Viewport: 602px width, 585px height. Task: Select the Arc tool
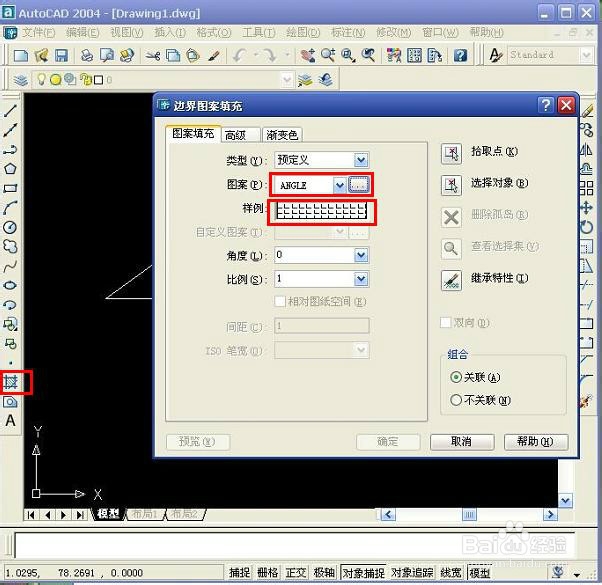pyautogui.click(x=10, y=208)
